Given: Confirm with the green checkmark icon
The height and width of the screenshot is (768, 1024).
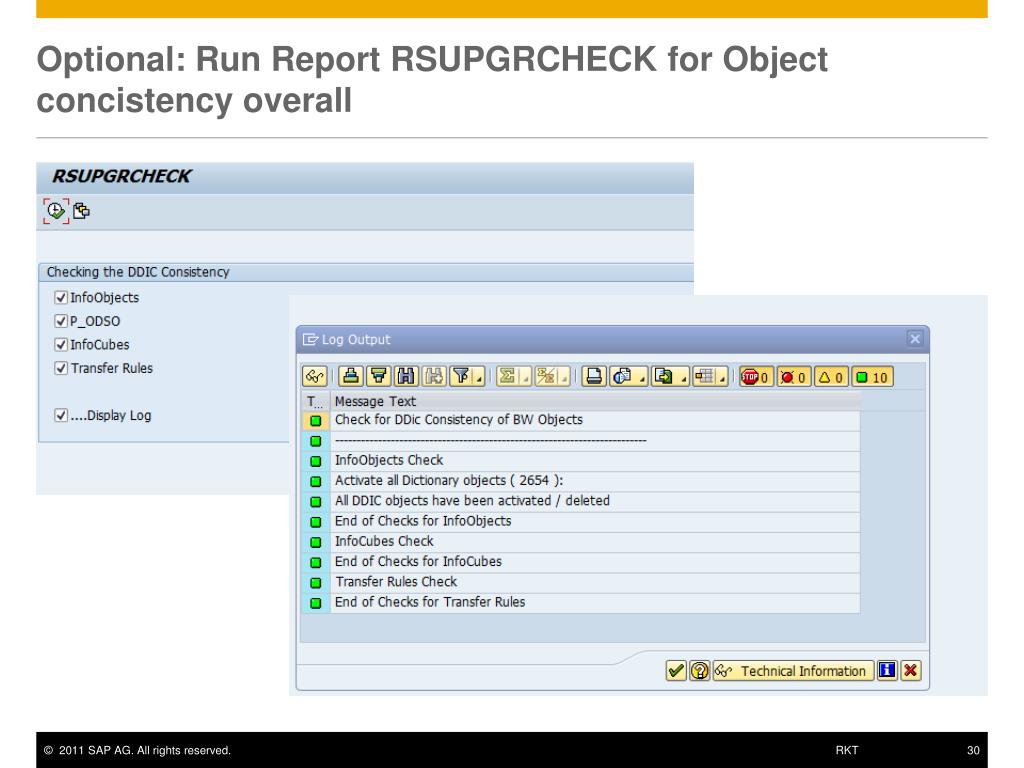Looking at the screenshot, I should tap(676, 671).
